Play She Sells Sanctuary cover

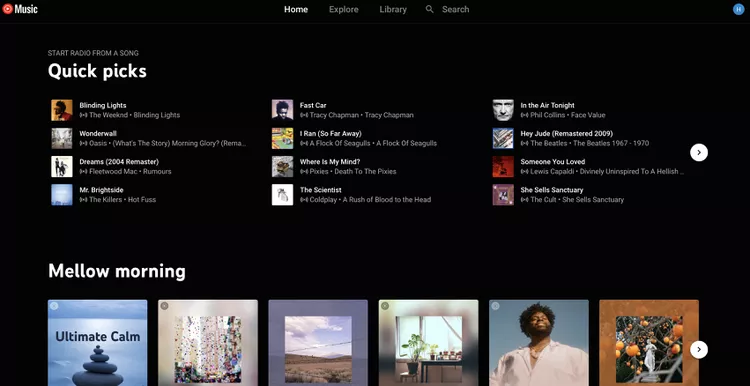503,195
